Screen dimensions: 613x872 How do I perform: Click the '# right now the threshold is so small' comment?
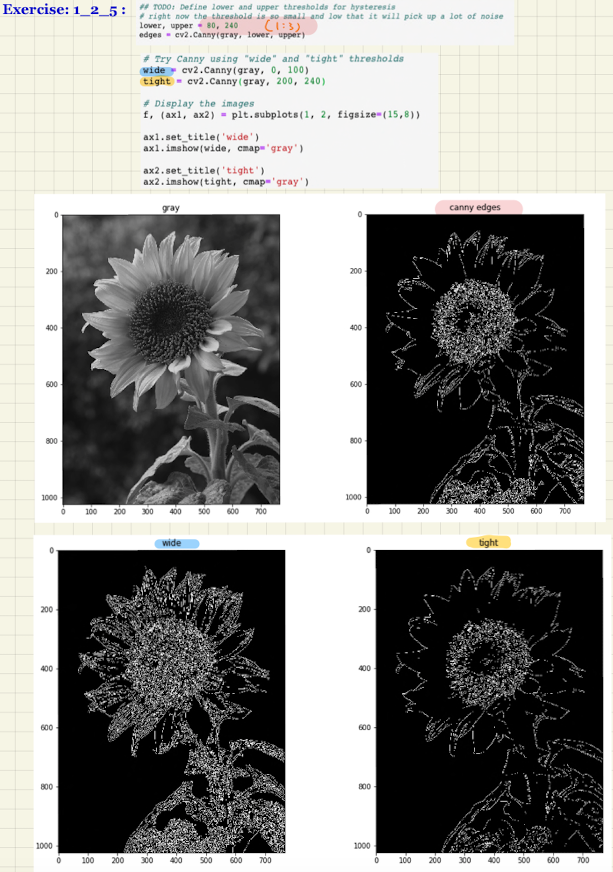[x=321, y=16]
